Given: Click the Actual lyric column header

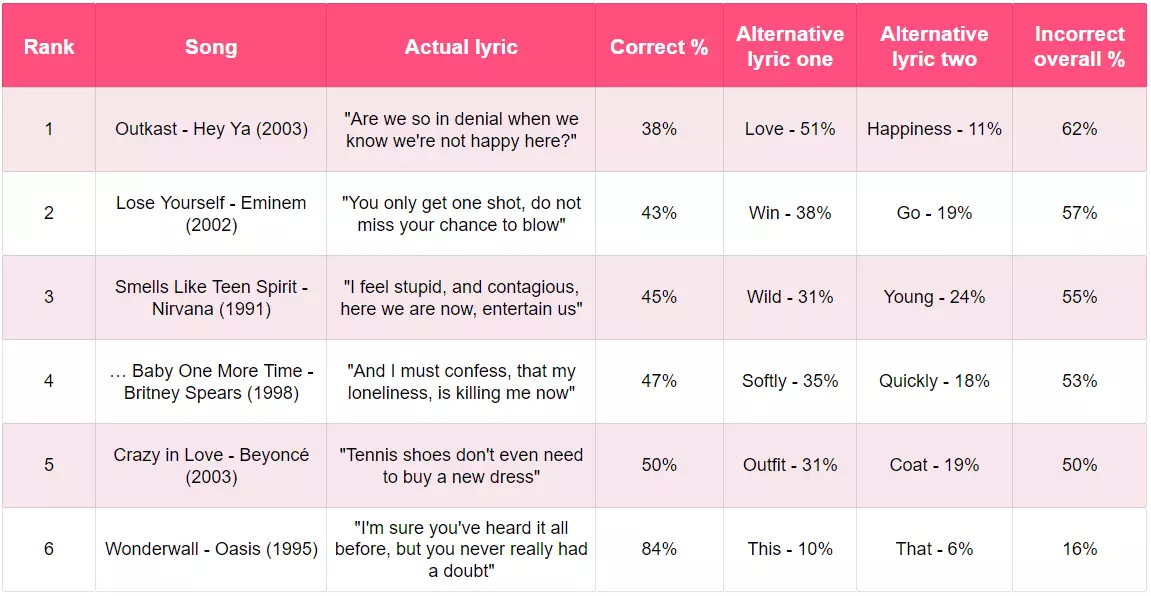Looking at the screenshot, I should (461, 47).
